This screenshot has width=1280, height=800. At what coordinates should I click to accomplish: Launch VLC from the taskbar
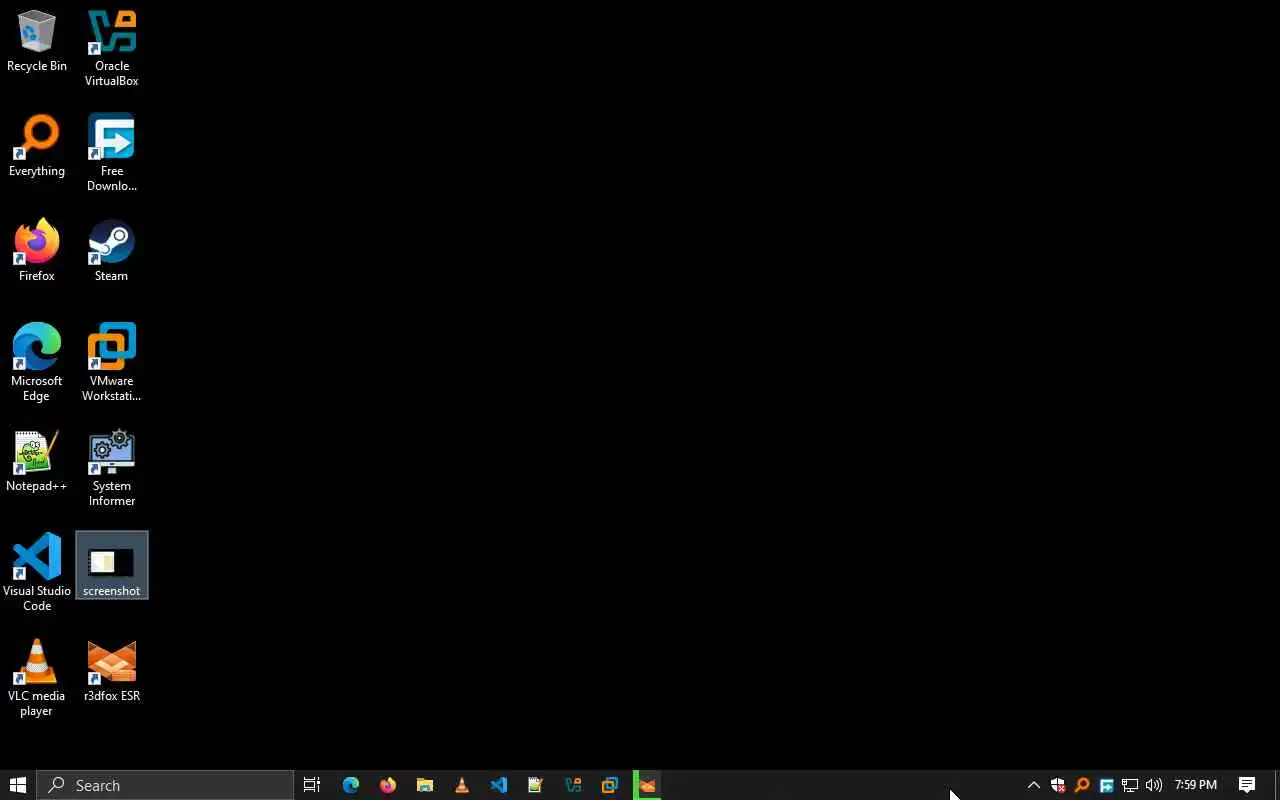tap(462, 785)
